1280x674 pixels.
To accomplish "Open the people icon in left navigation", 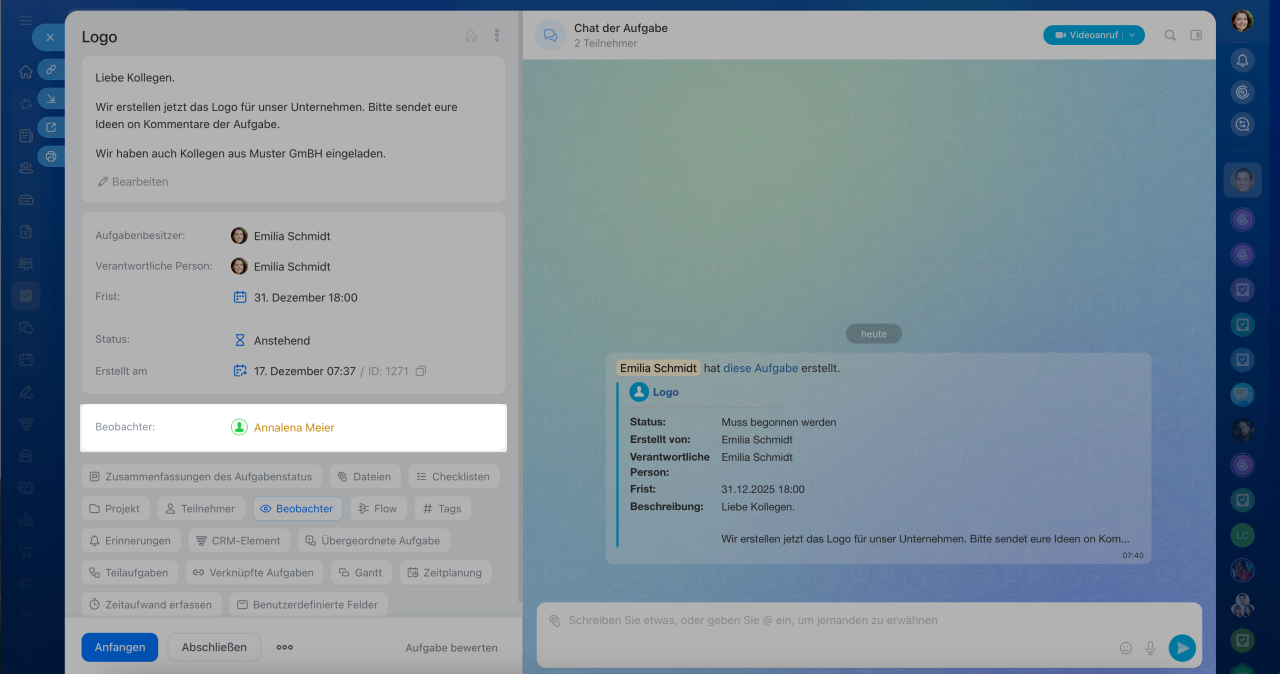I will point(26,167).
